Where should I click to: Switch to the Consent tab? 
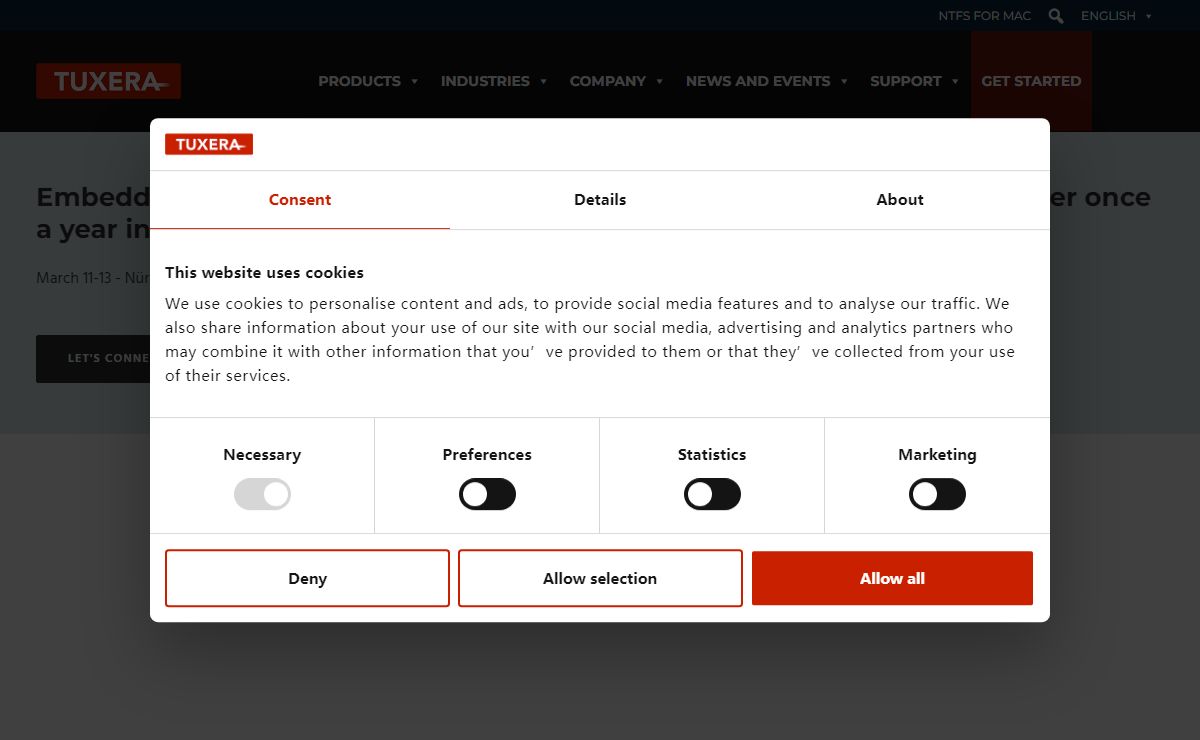[x=300, y=200]
